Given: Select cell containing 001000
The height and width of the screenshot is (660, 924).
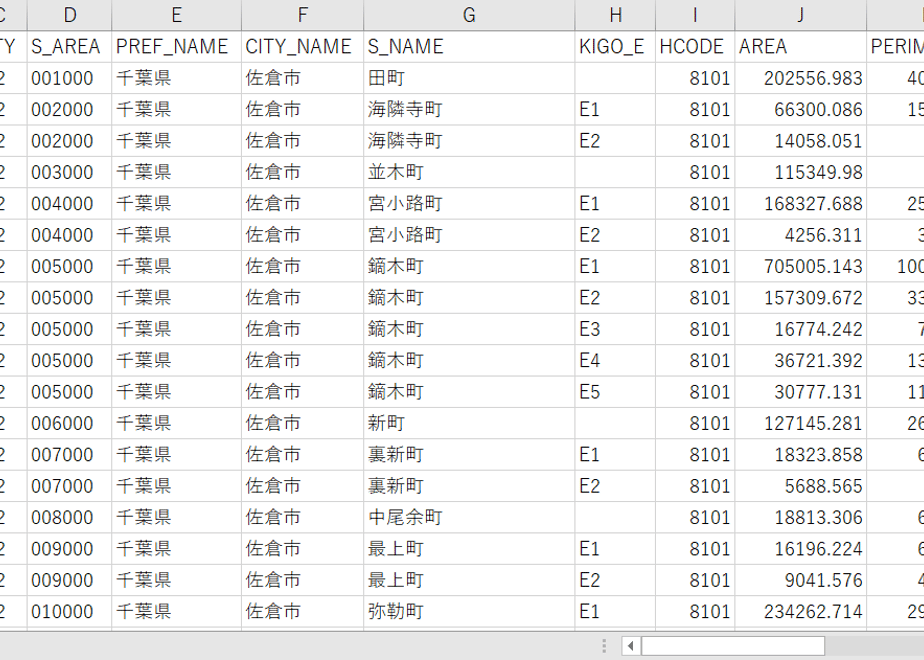Looking at the screenshot, I should [x=70, y=78].
